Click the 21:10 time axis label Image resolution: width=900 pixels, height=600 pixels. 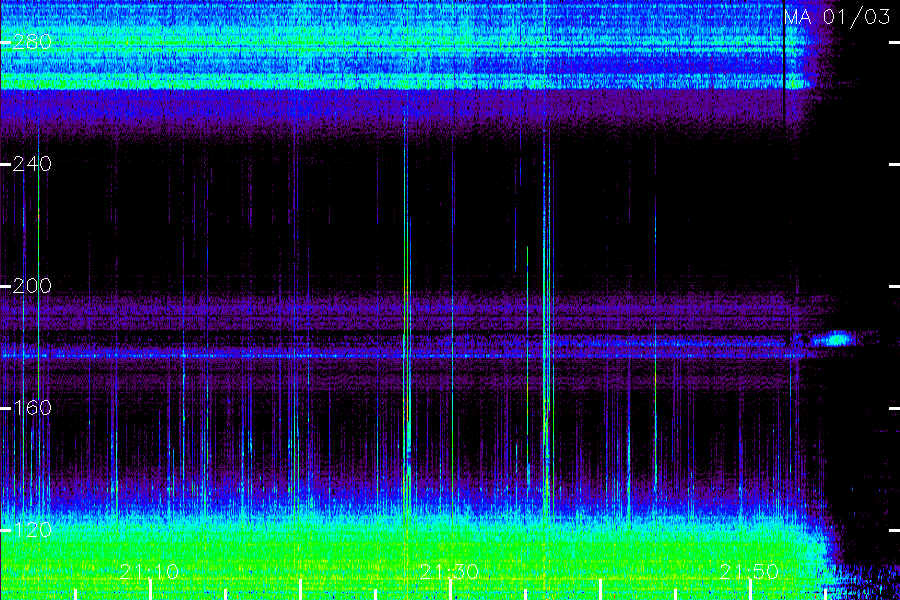pyautogui.click(x=149, y=572)
